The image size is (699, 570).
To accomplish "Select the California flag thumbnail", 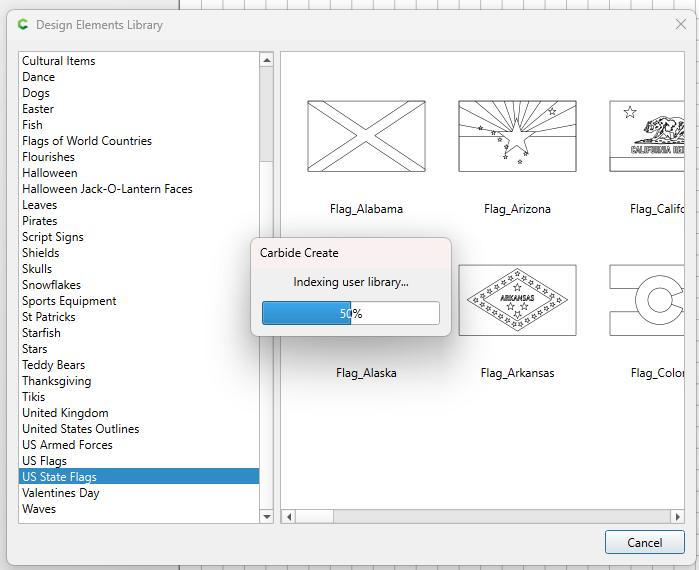I will pos(647,136).
